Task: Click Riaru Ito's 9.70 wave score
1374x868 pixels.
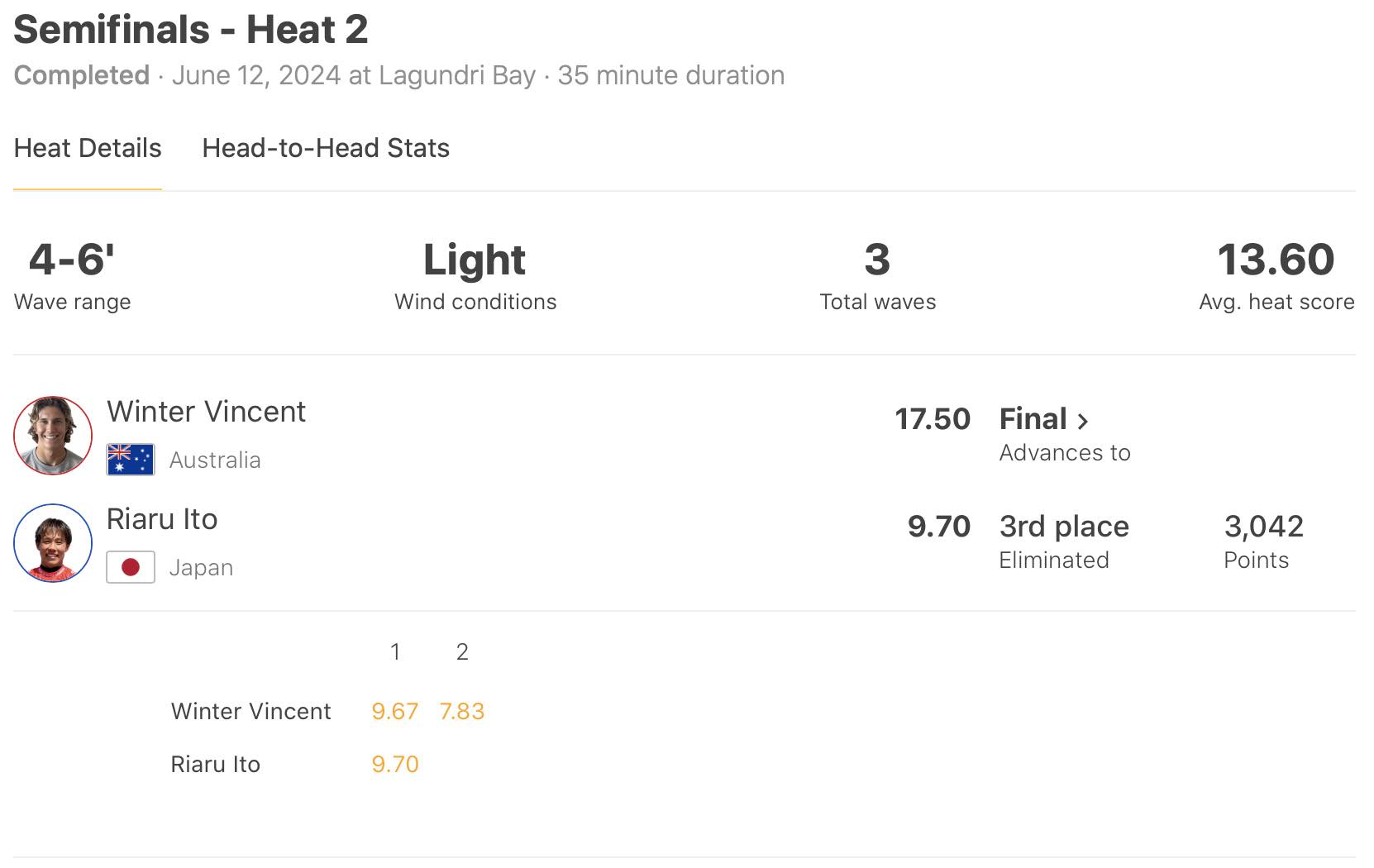Action: [394, 764]
